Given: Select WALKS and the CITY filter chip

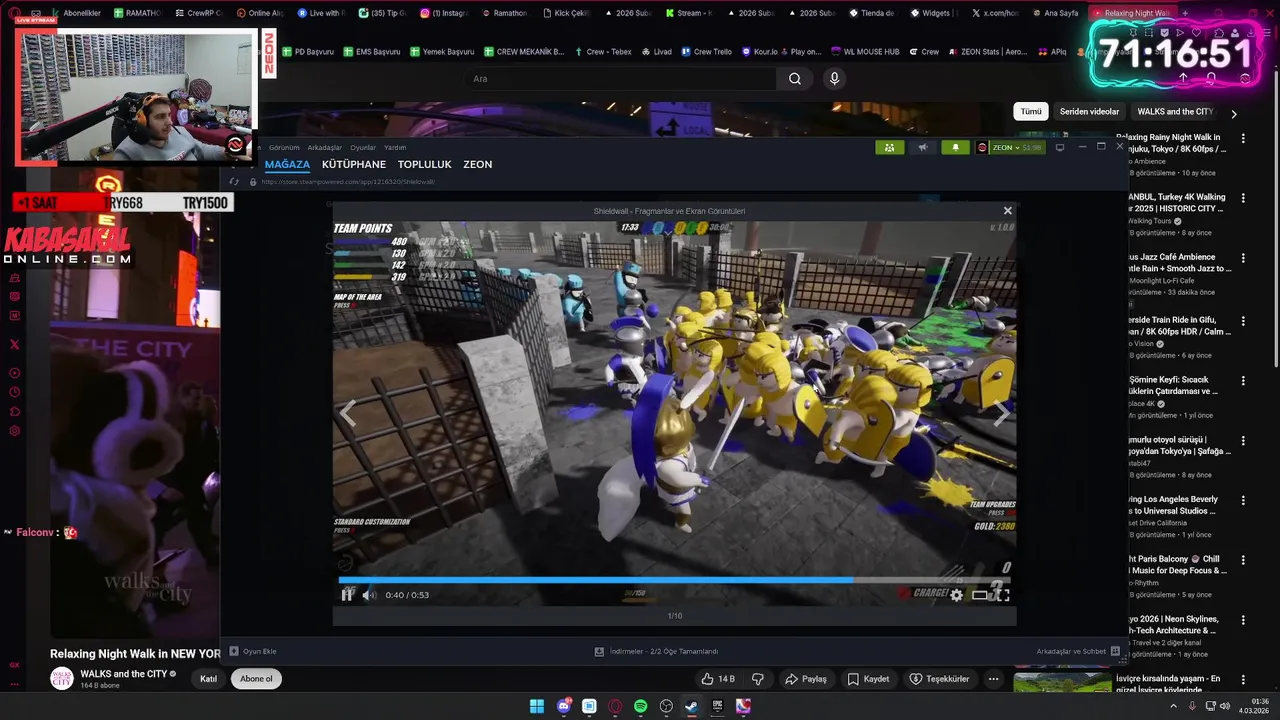Looking at the screenshot, I should (1175, 112).
